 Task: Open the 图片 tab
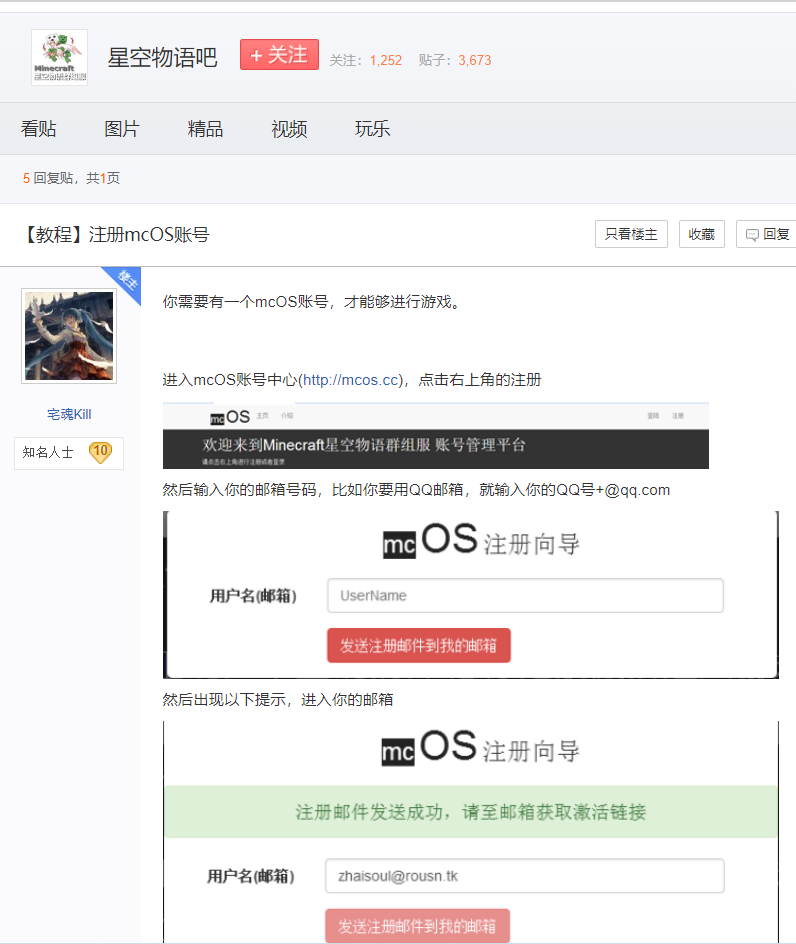pyautogui.click(x=122, y=129)
